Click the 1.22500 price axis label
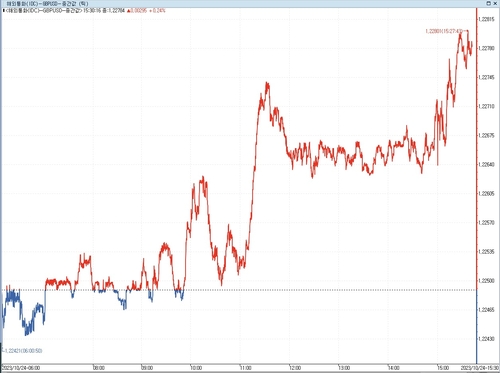Screen dimensions: 500x373 486,281
